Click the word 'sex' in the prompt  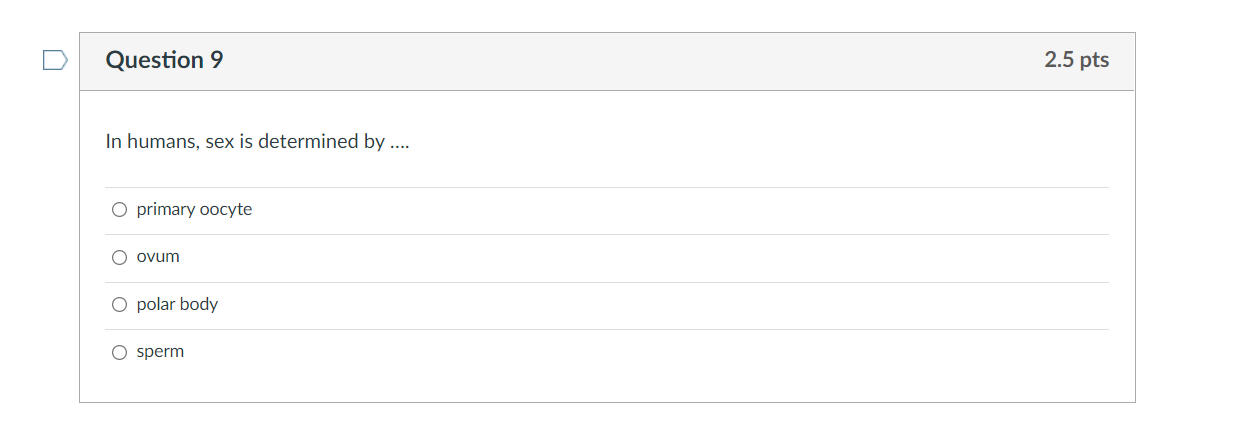pos(219,142)
